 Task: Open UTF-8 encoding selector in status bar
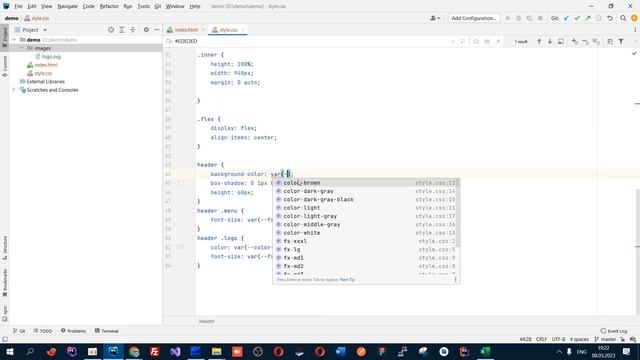click(558, 339)
